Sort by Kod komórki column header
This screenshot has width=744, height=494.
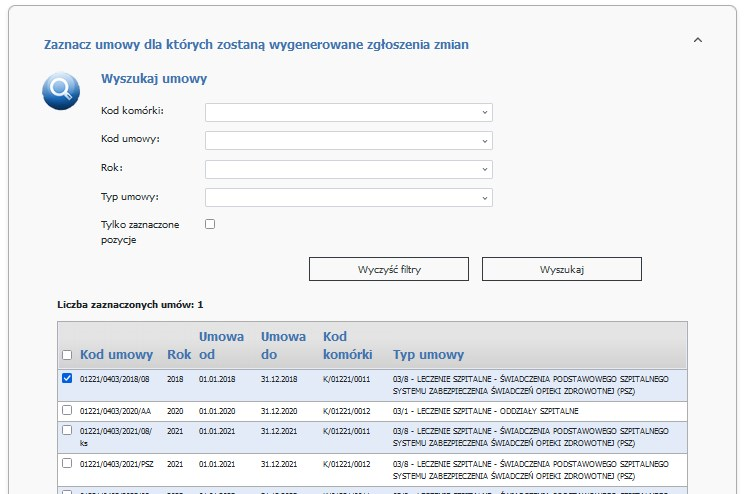coord(347,345)
